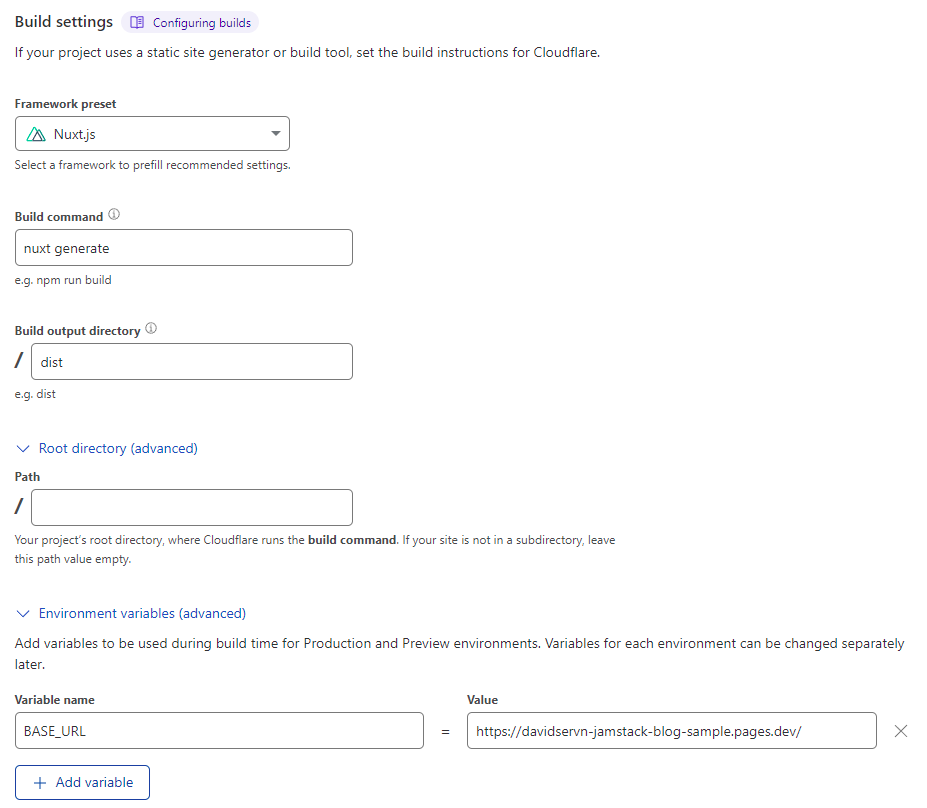The height and width of the screenshot is (808, 927).
Task: Click the chevron beside Environment variables (advanced)
Action: [22, 612]
